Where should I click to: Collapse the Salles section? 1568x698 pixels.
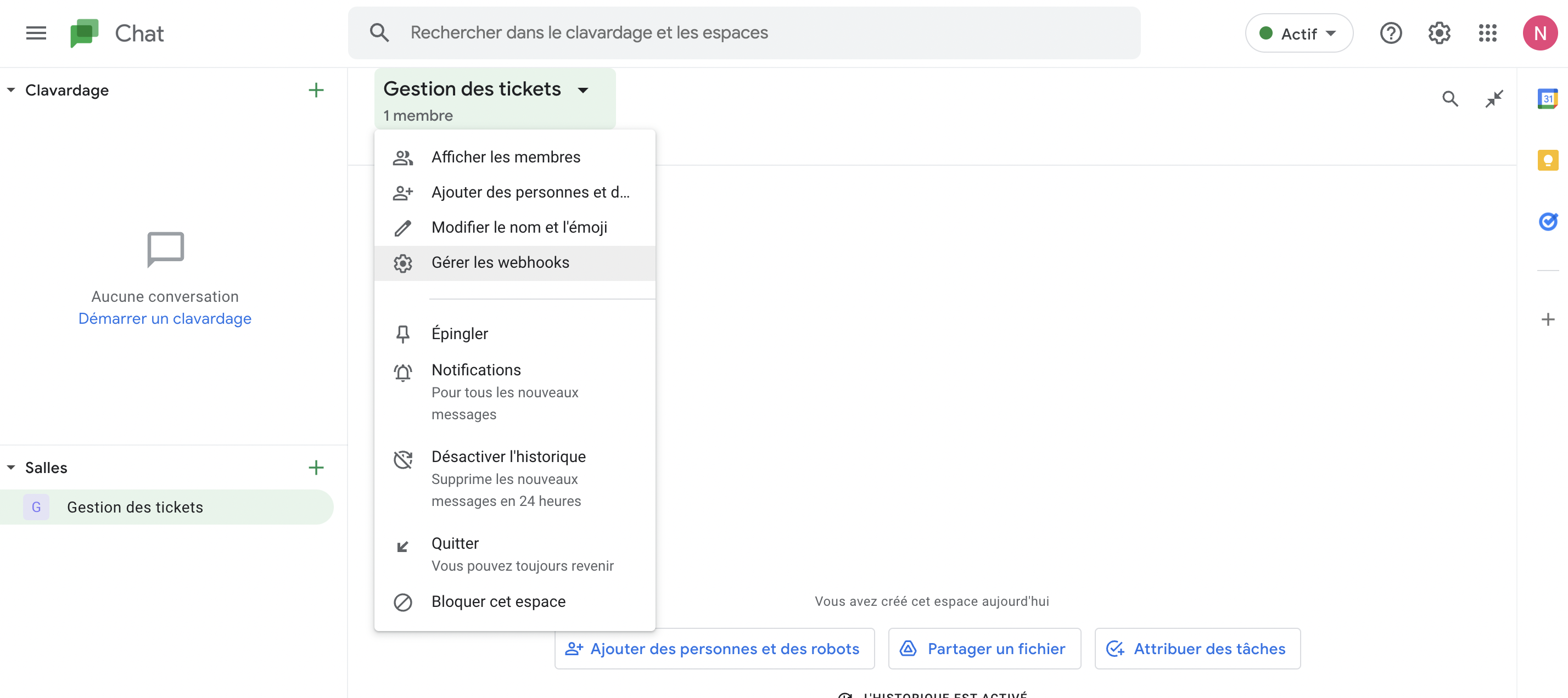point(10,468)
